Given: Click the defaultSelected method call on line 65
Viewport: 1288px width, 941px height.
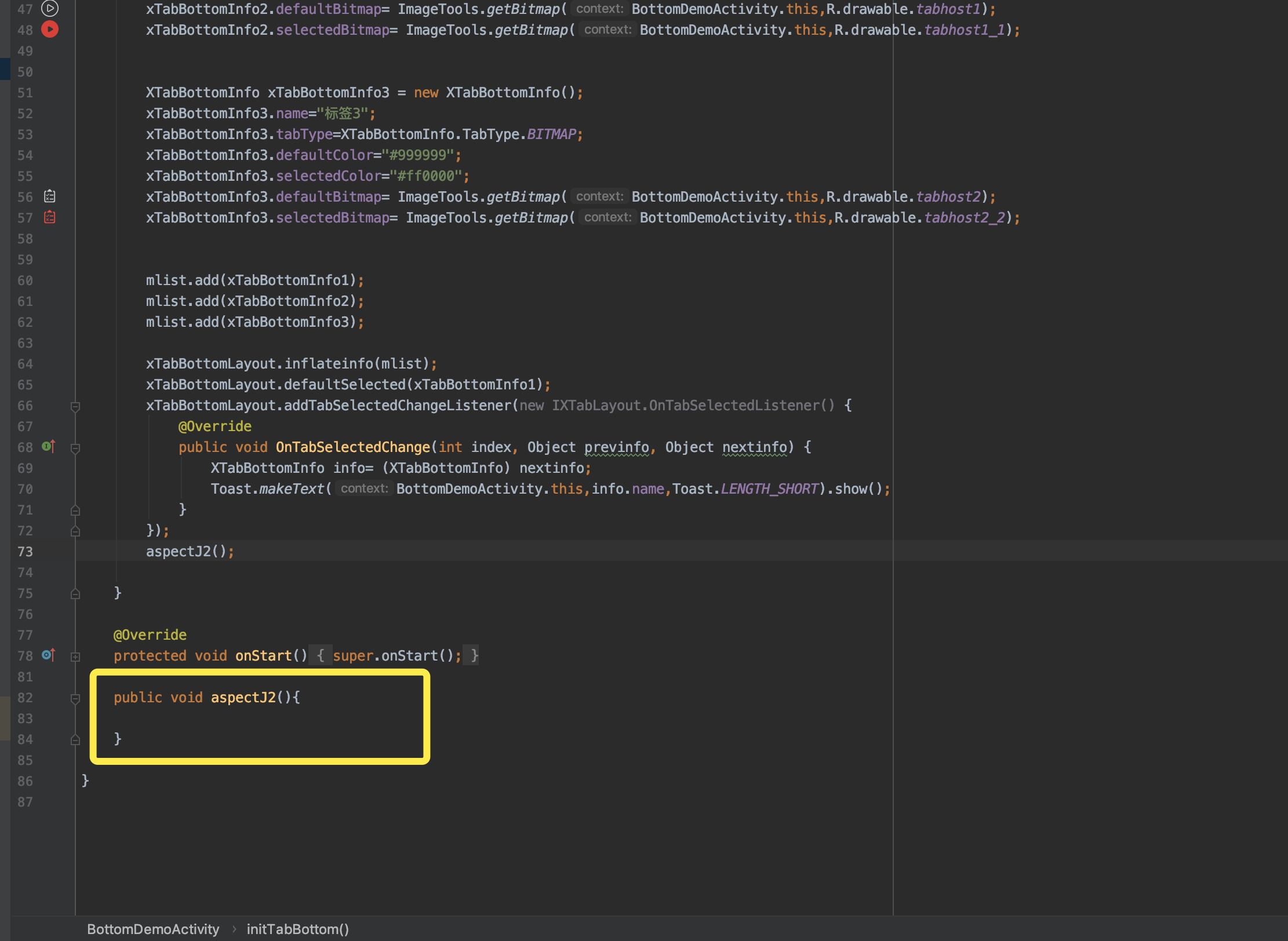Looking at the screenshot, I should point(344,384).
